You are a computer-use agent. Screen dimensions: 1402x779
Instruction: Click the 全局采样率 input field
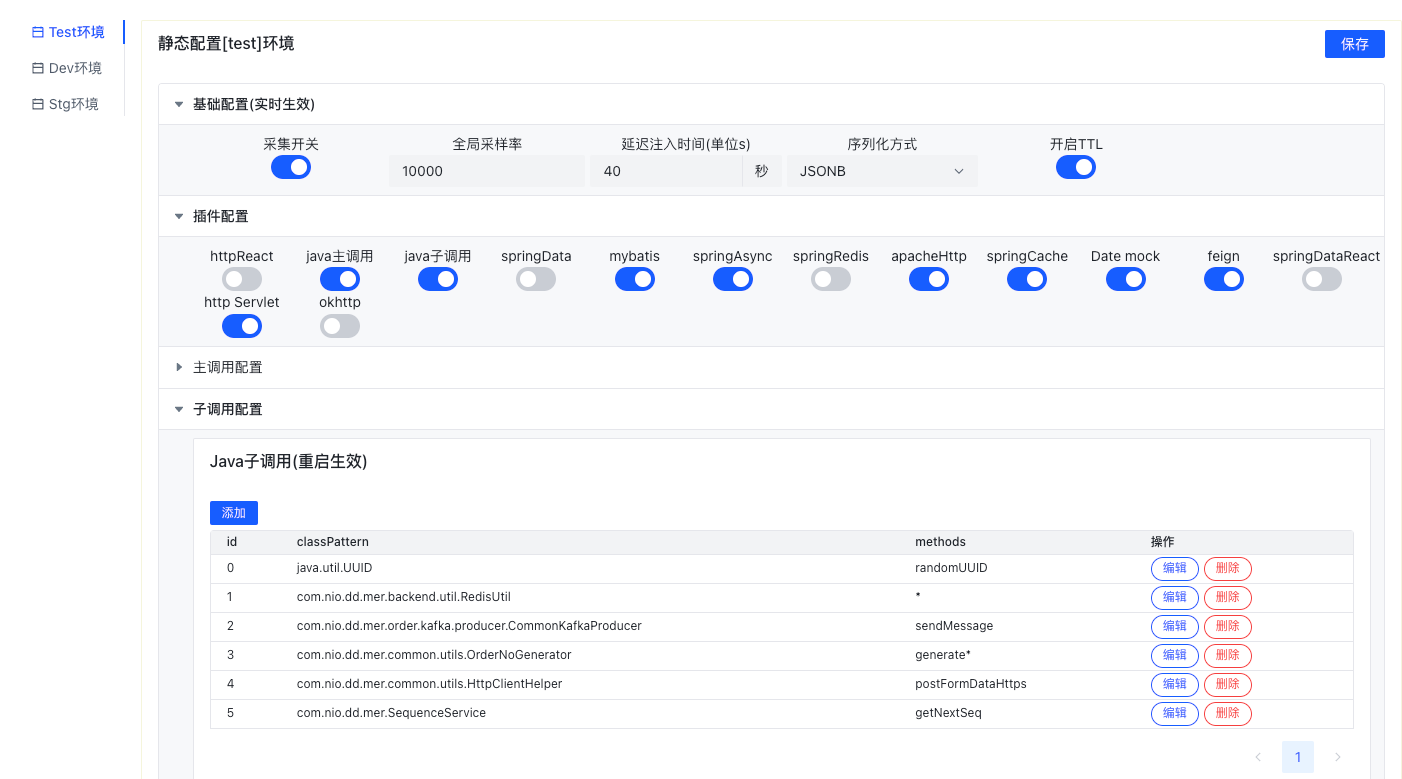click(x=487, y=171)
